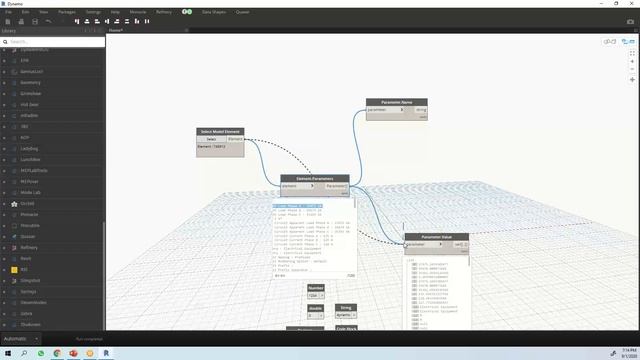This screenshot has height=360, width=640.
Task: Click the Parameters output port of Element.Parameters
Action: coord(337,186)
